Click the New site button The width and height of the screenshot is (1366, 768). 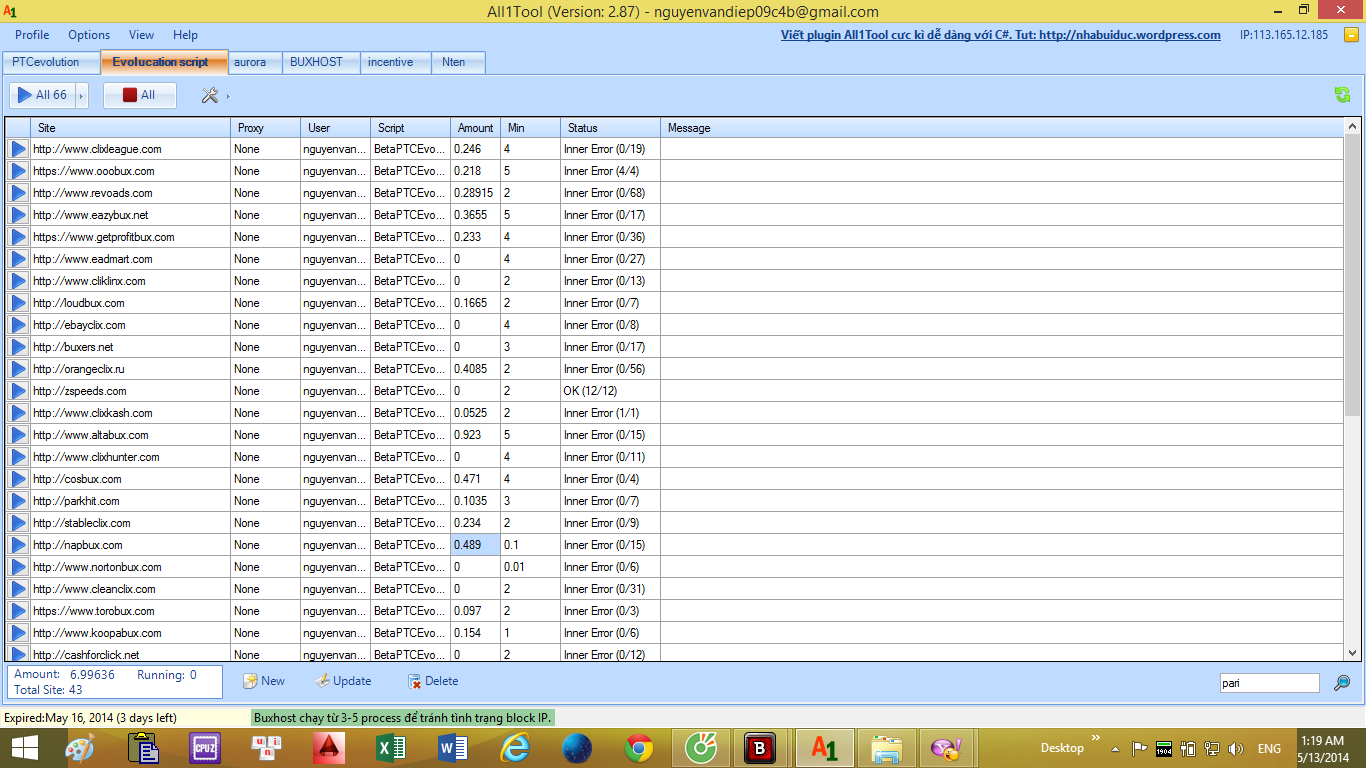point(264,681)
